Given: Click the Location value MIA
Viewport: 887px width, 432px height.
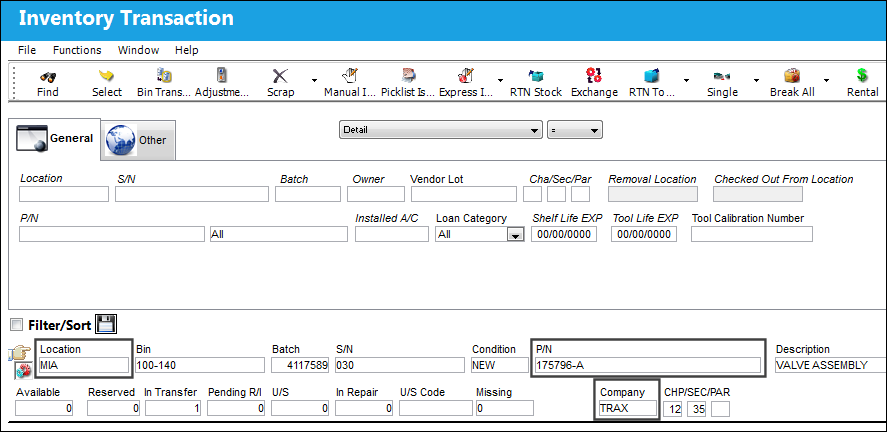Looking at the screenshot, I should pos(84,365).
